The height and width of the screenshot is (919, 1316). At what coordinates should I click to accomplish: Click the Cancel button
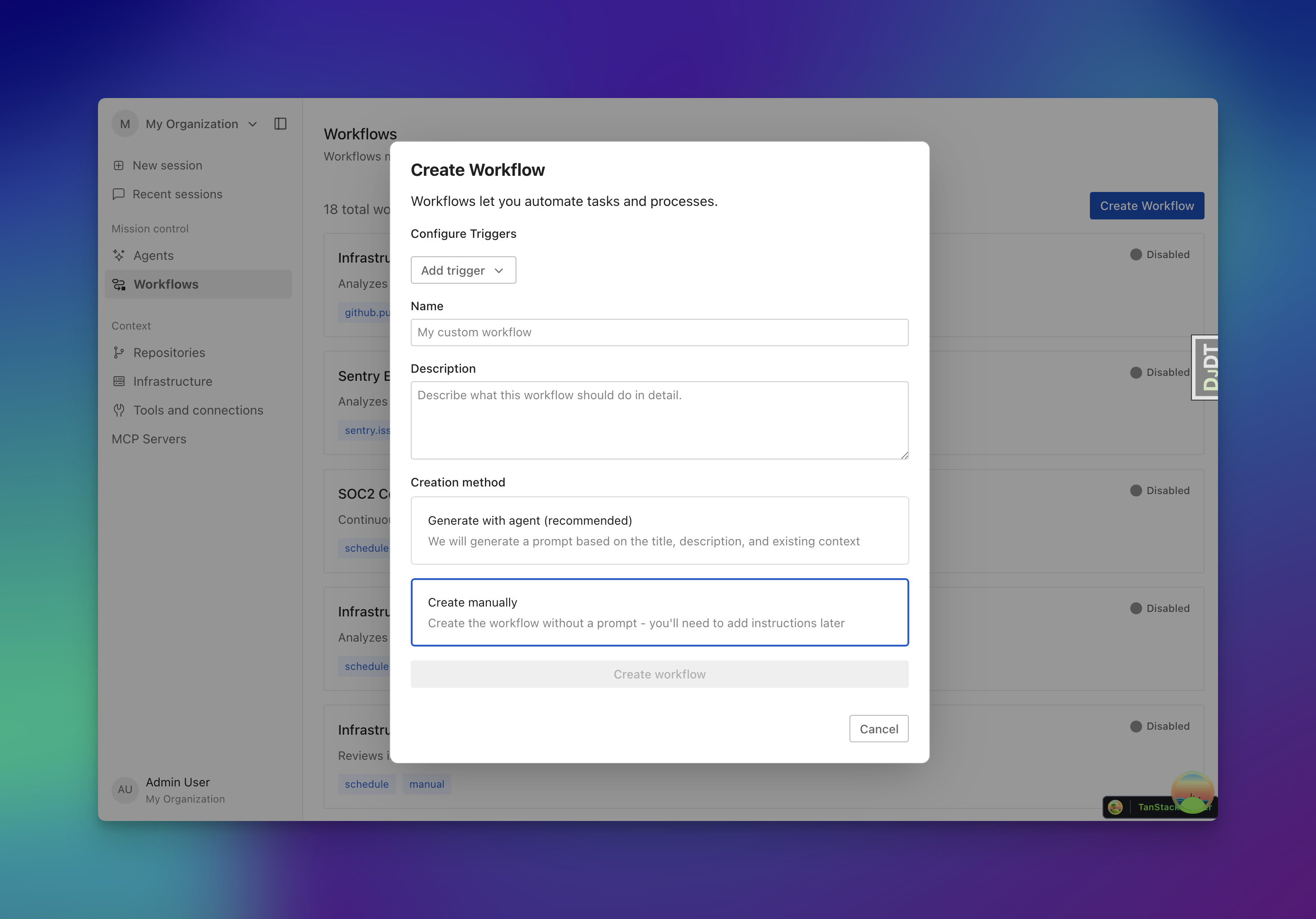pyautogui.click(x=878, y=729)
